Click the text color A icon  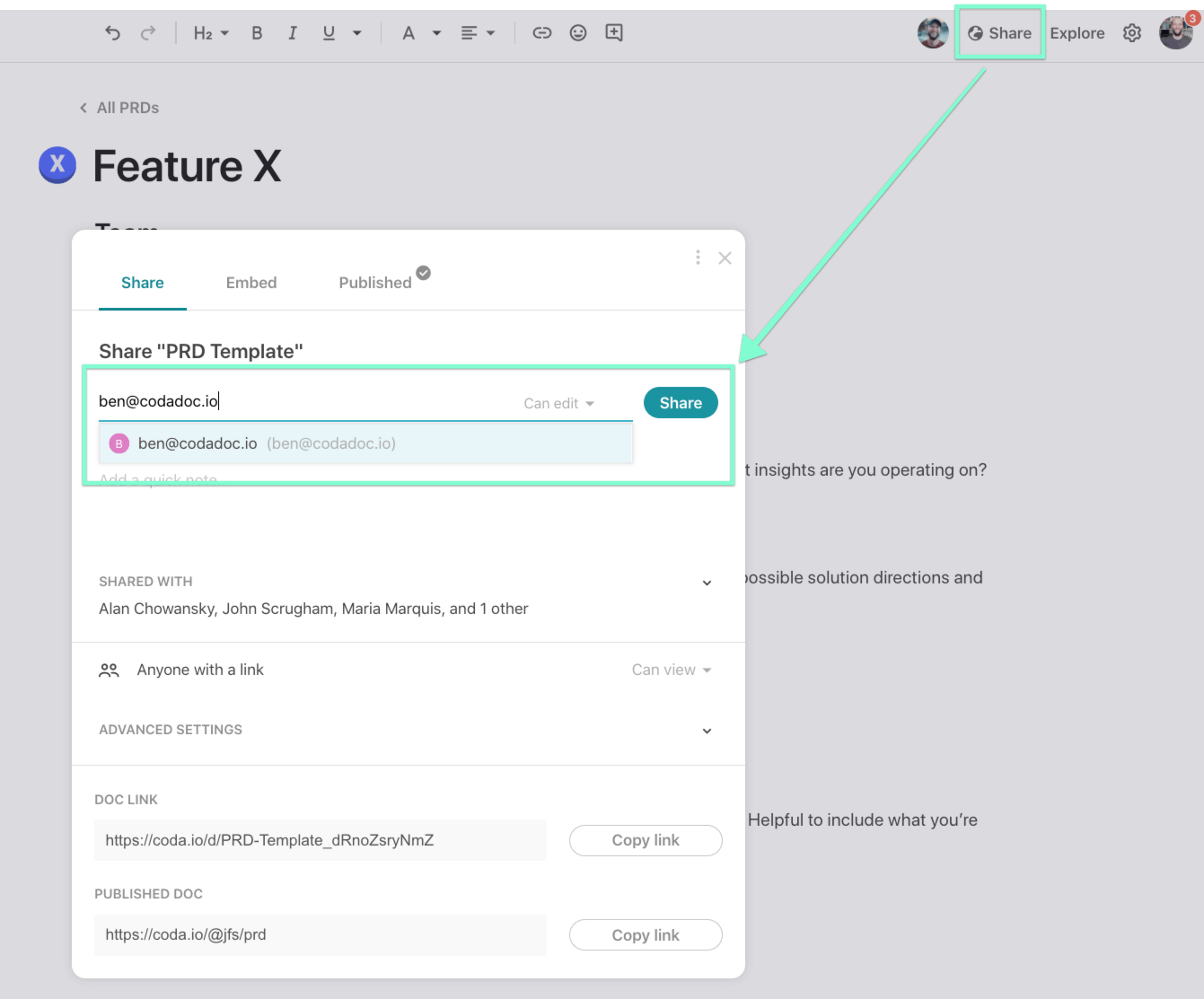[x=409, y=33]
